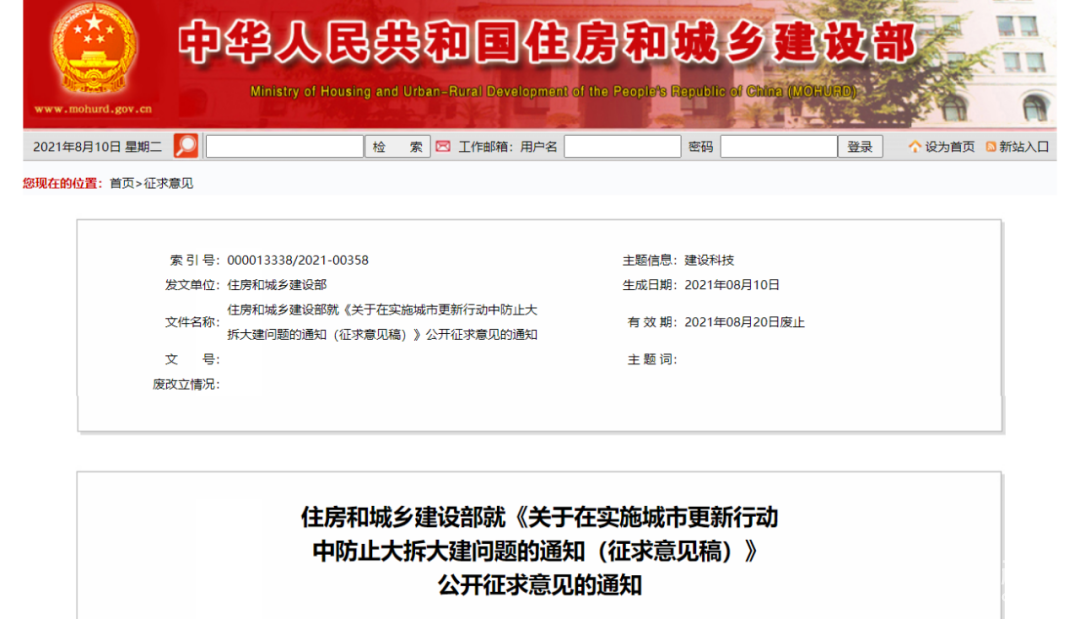Click the 主题信息 label
Screen dimensions: 1080x619
[650, 260]
